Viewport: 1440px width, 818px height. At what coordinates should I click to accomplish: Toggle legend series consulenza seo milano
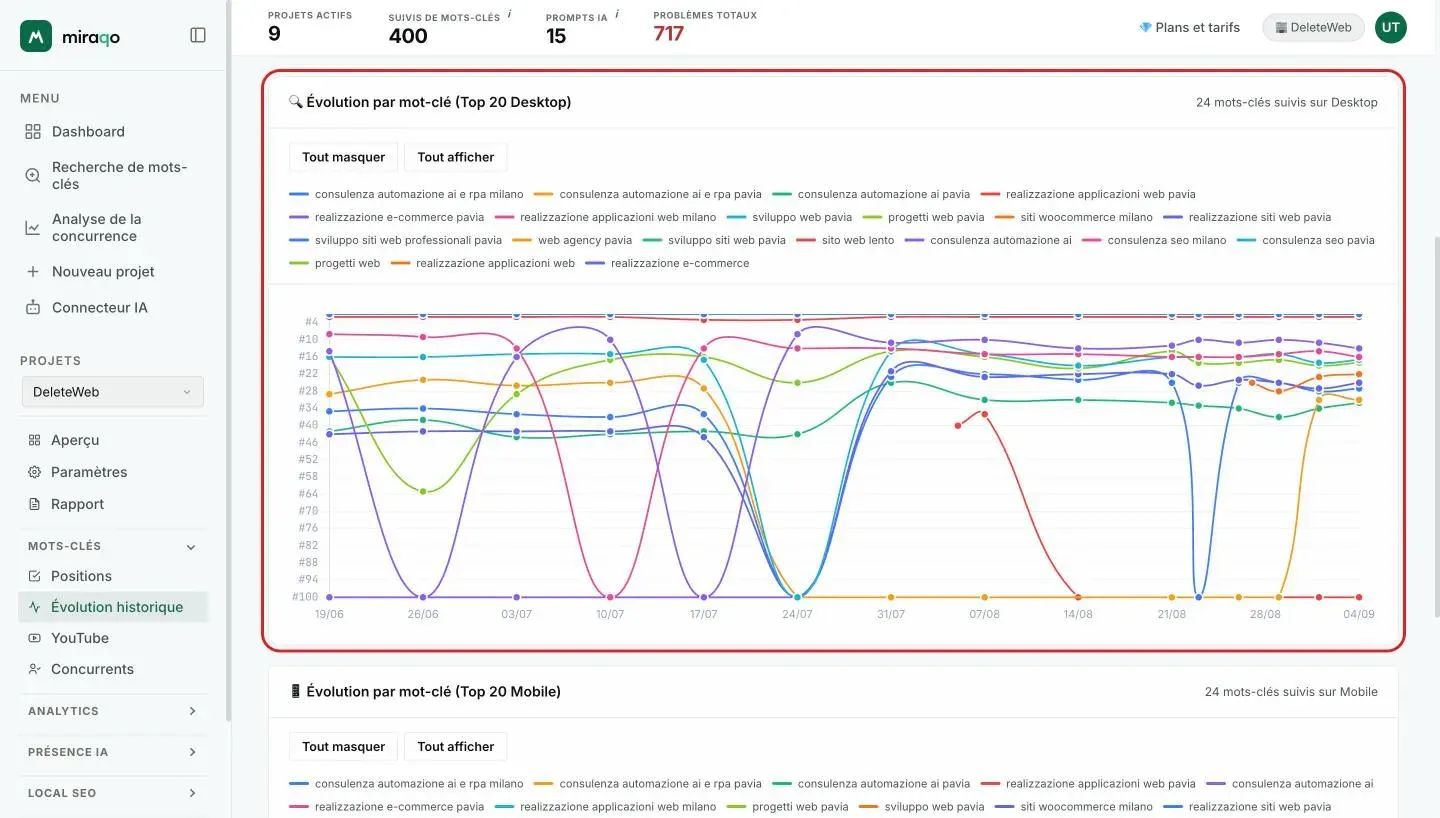[1155, 240]
